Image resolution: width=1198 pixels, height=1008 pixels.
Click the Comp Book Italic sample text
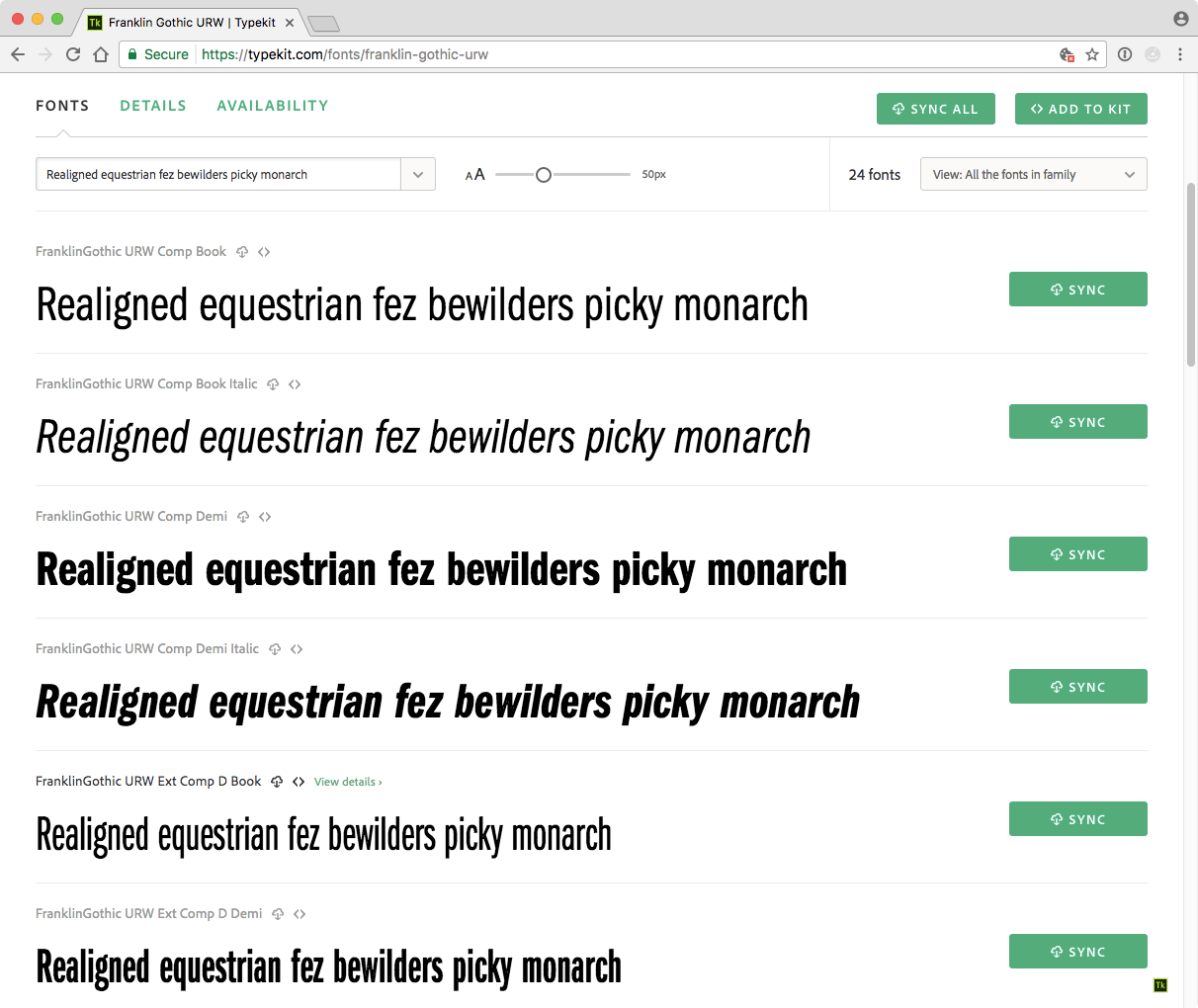pos(423,439)
